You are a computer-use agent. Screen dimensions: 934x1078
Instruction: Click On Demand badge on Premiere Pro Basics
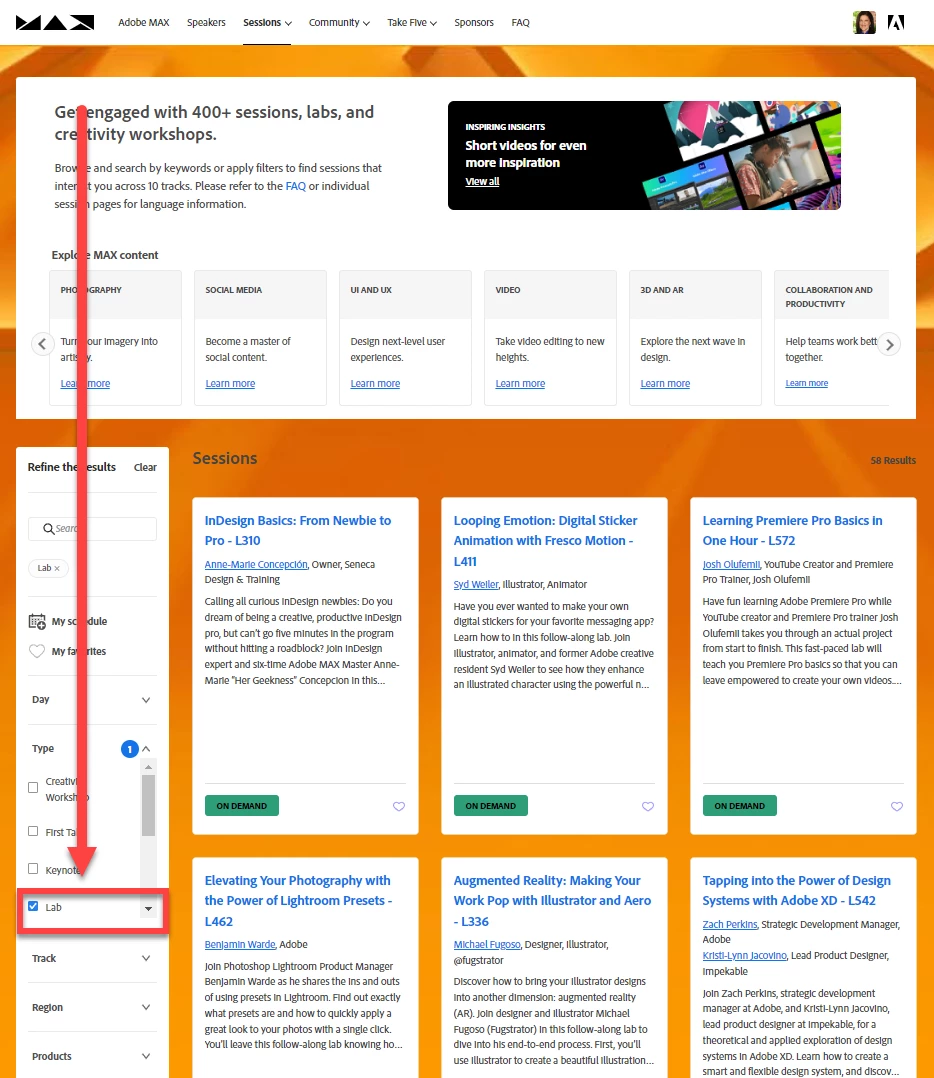[x=740, y=806]
